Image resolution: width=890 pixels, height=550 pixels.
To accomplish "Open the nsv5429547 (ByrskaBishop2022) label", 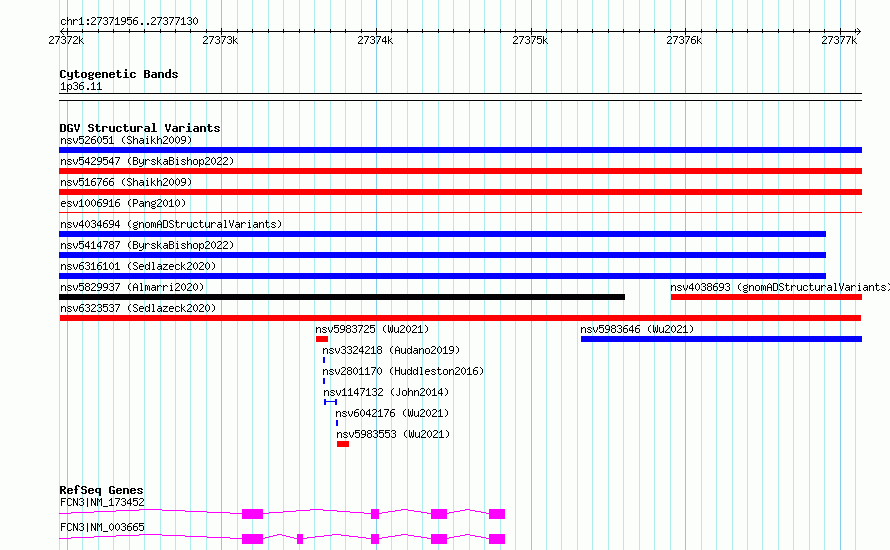I will (x=147, y=161).
